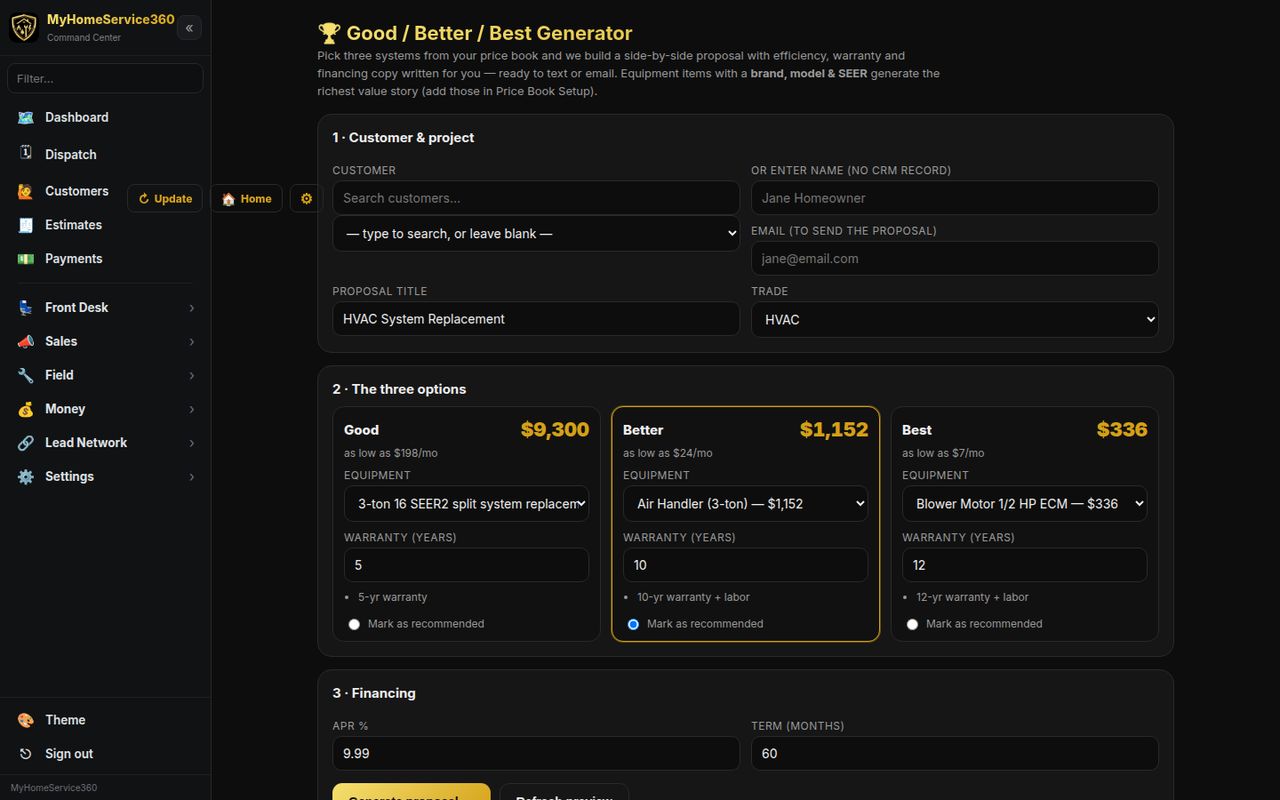
Task: Click the Home button
Action: [x=246, y=198]
